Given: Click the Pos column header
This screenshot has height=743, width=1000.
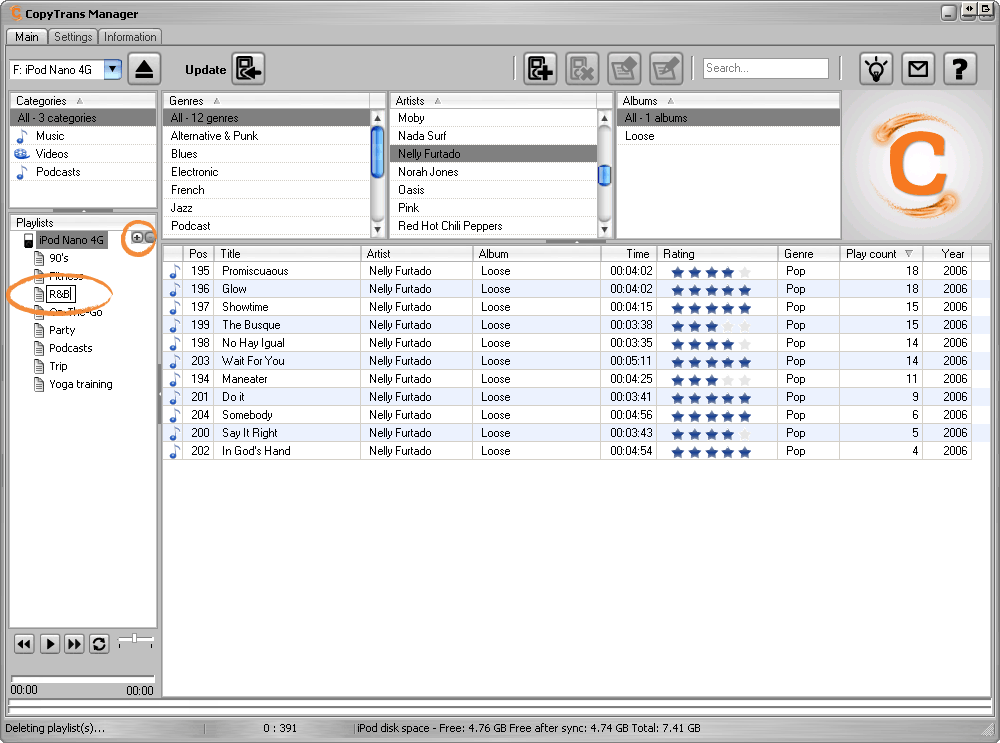Looking at the screenshot, I should [x=198, y=254].
